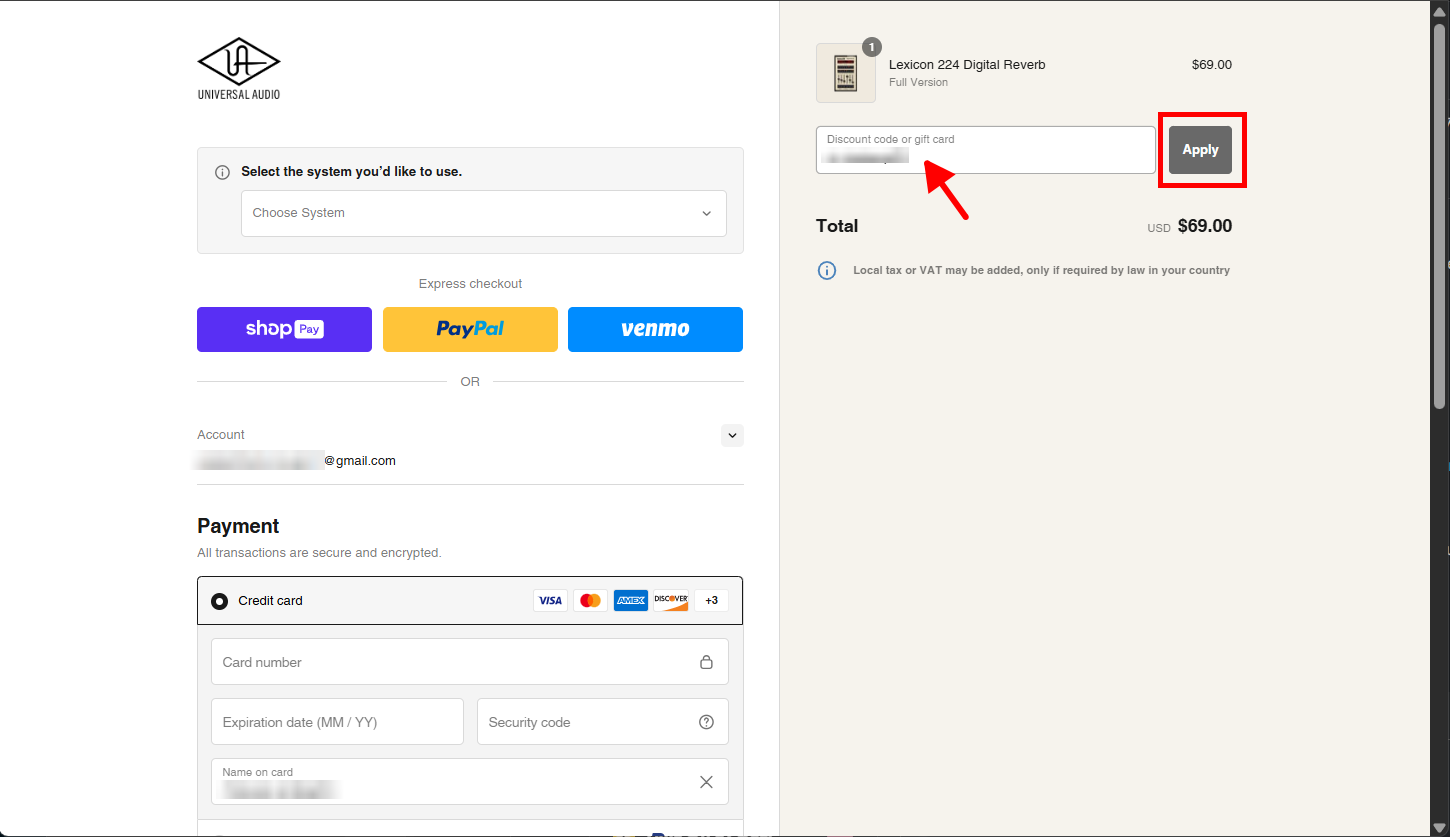The height and width of the screenshot is (837, 1450).
Task: Click the local tax or VAT notice
Action: pyautogui.click(x=1041, y=270)
